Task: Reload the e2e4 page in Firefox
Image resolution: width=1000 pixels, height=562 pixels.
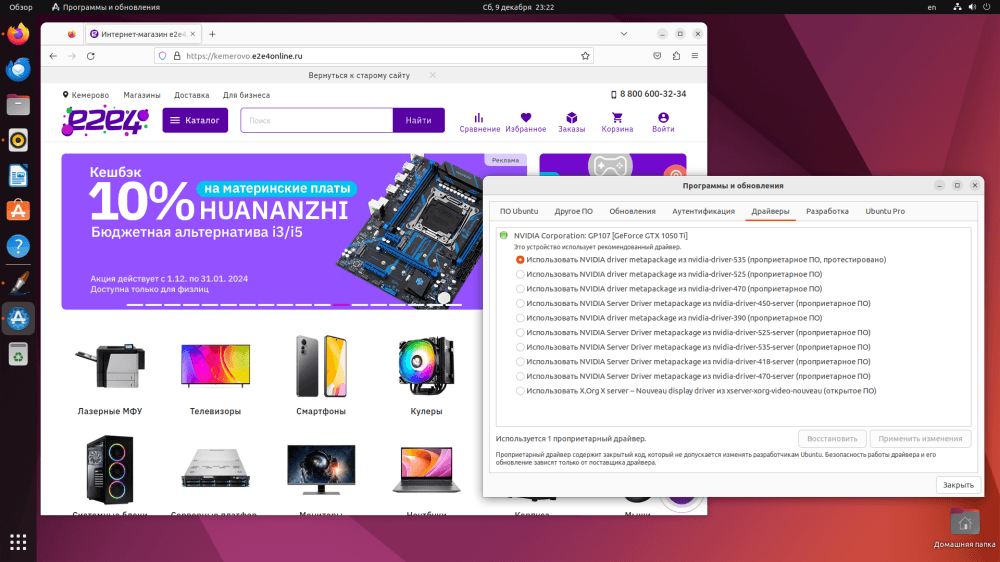Action: (x=91, y=56)
